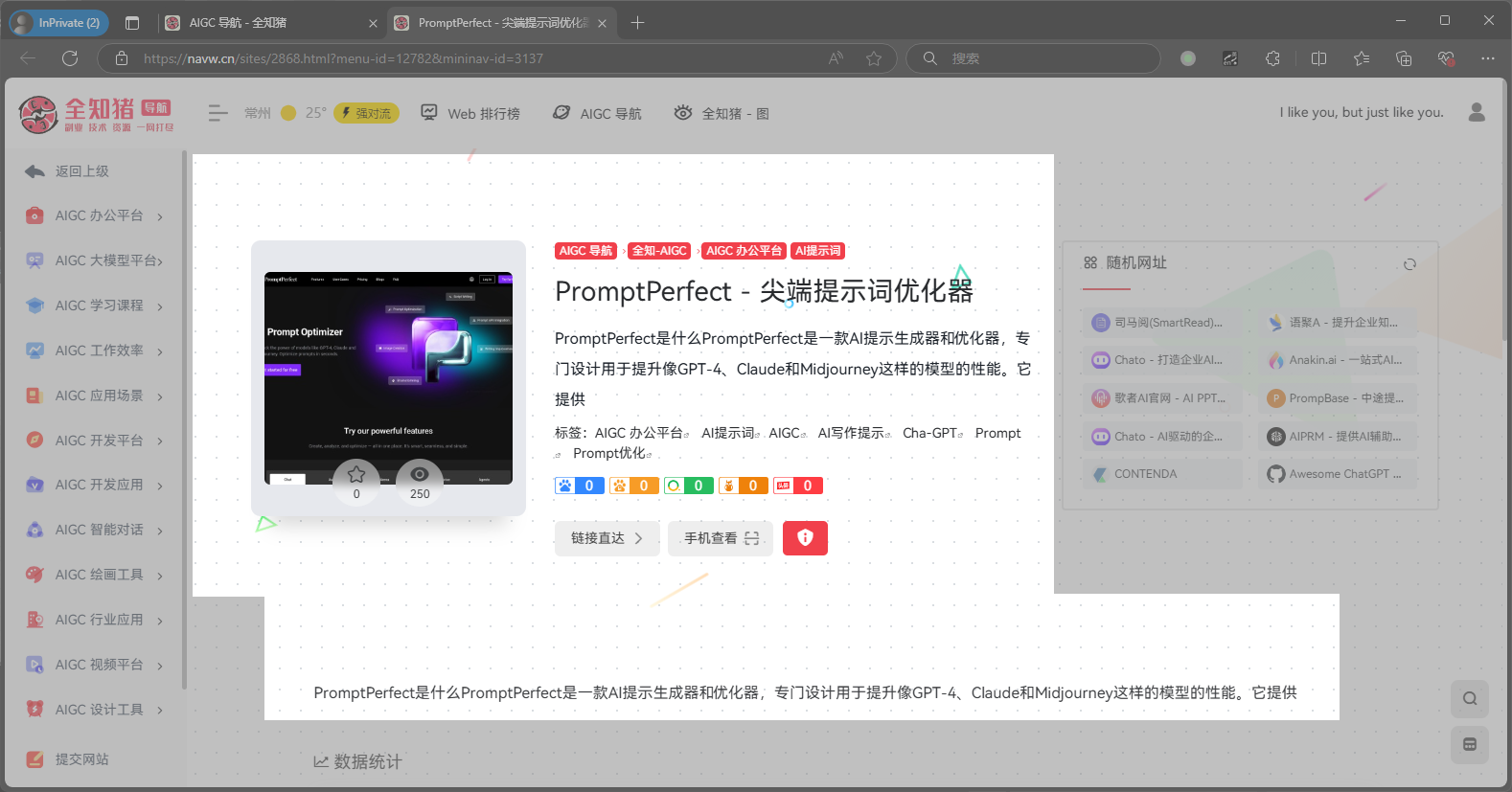Reload the page with the refresh icon
Viewport: 1512px width, 792px height.
tap(70, 58)
